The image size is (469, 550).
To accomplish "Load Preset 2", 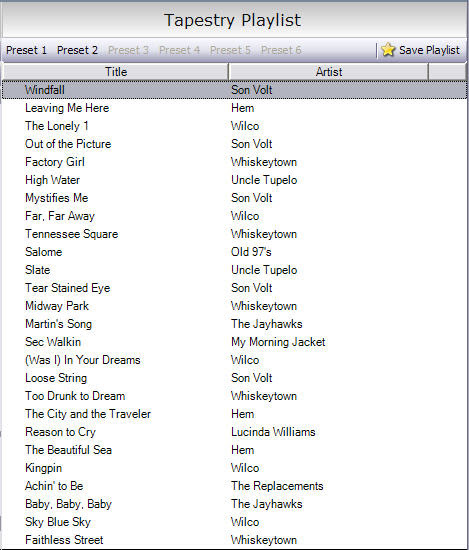I will click(x=78, y=50).
